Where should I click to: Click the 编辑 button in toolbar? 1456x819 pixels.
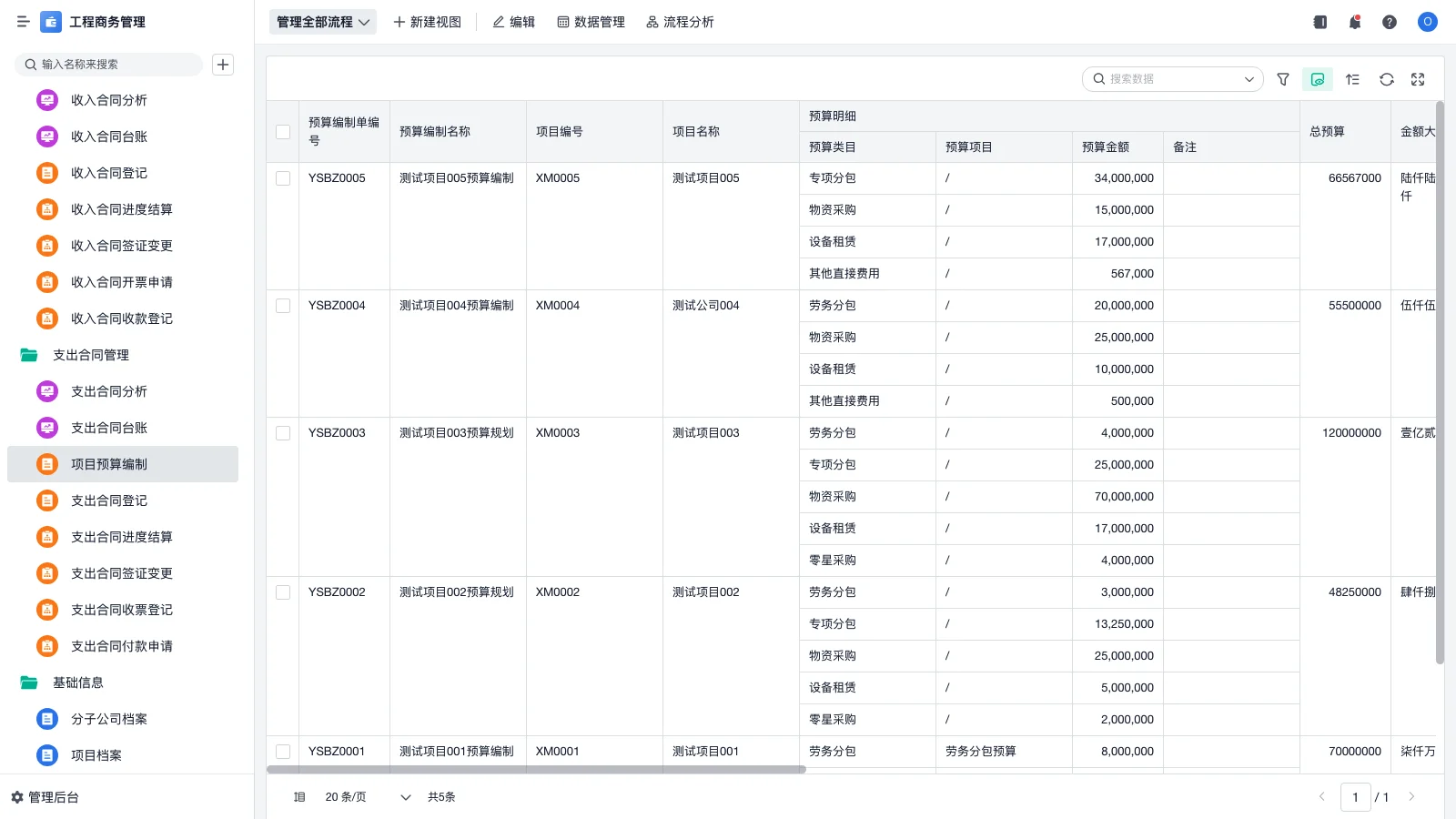click(513, 21)
